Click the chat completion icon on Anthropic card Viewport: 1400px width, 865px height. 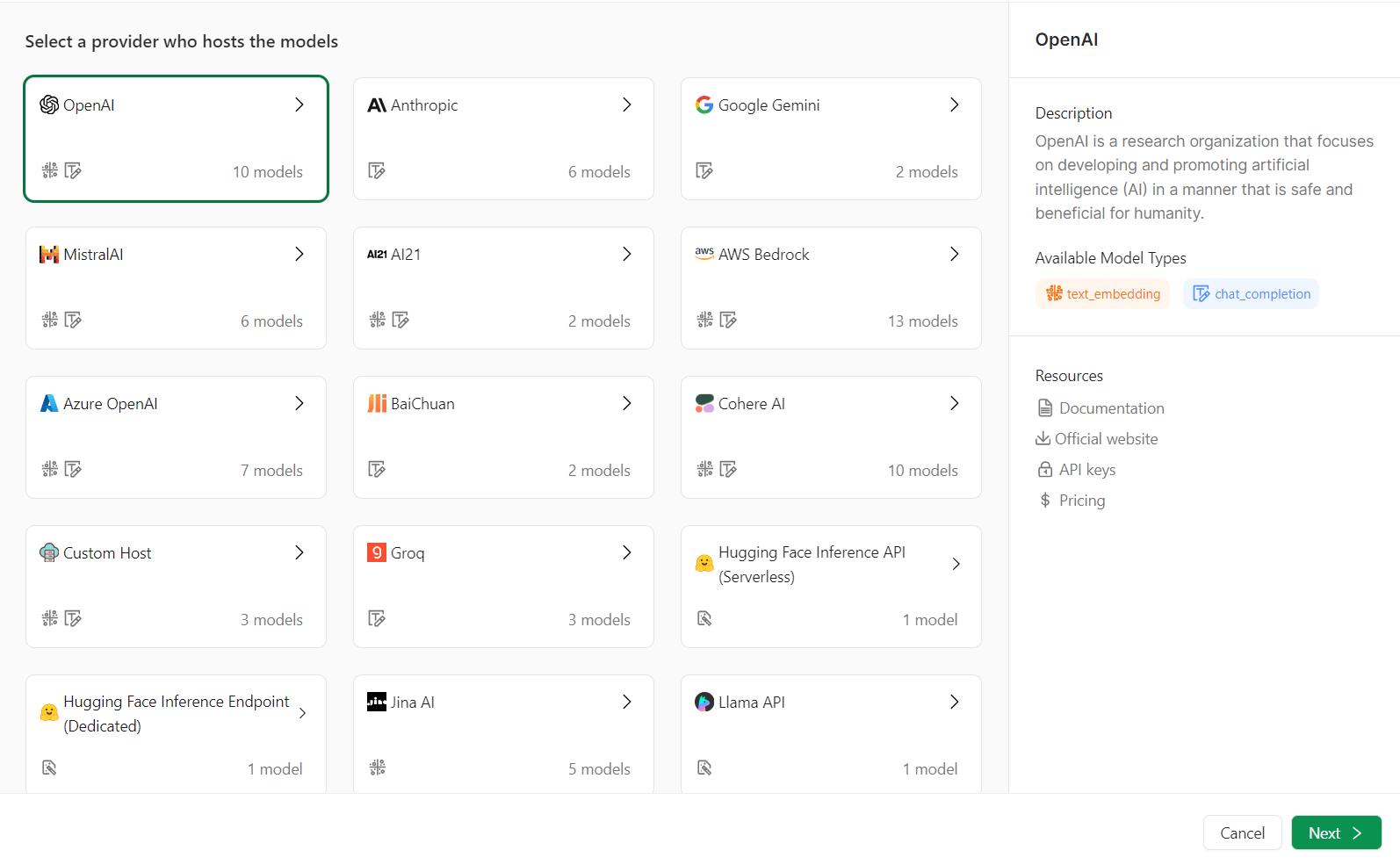(x=377, y=170)
